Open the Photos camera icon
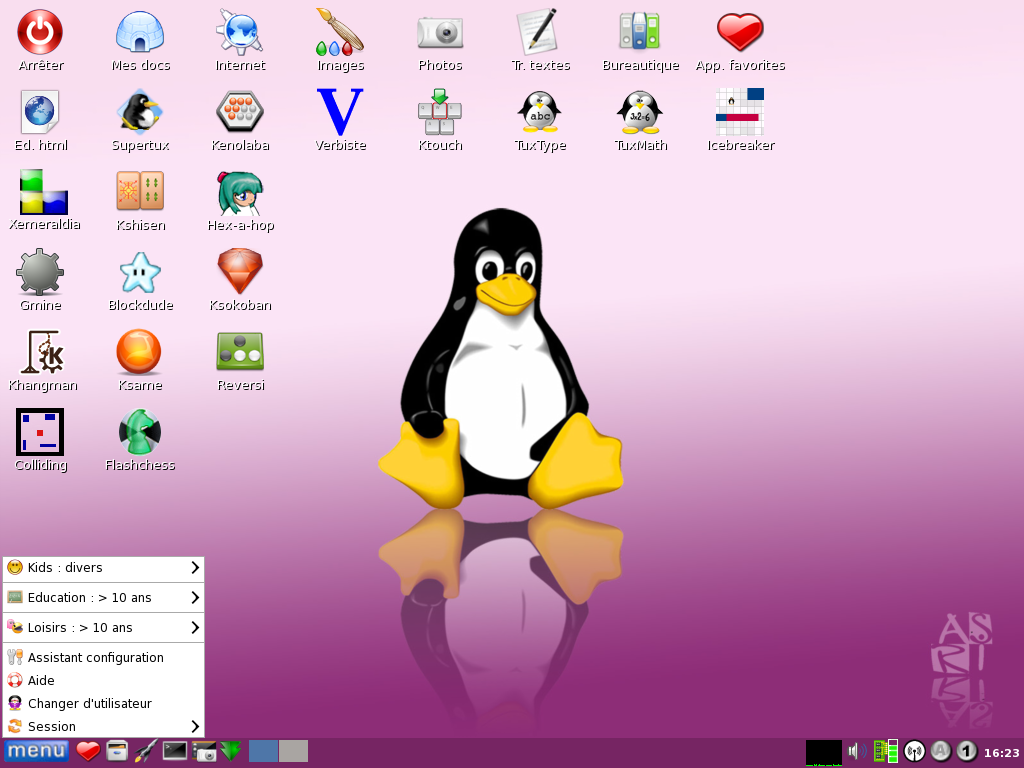The image size is (1024, 768). (440, 32)
